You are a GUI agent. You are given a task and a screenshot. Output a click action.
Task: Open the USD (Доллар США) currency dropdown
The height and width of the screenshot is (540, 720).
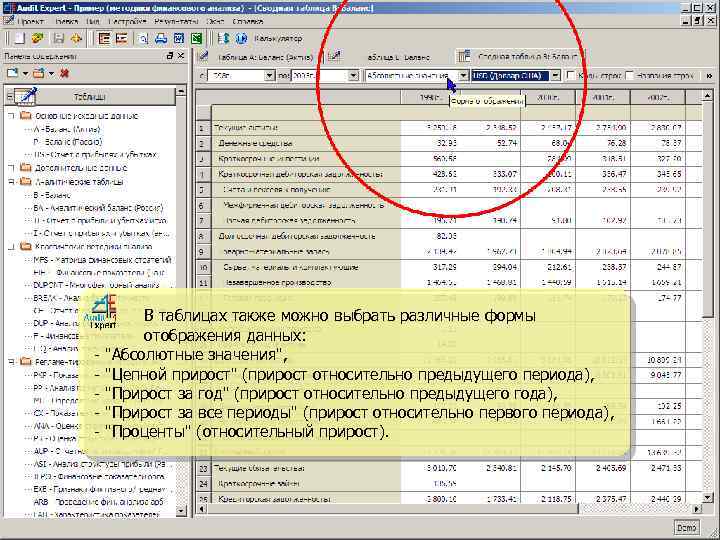coord(555,75)
